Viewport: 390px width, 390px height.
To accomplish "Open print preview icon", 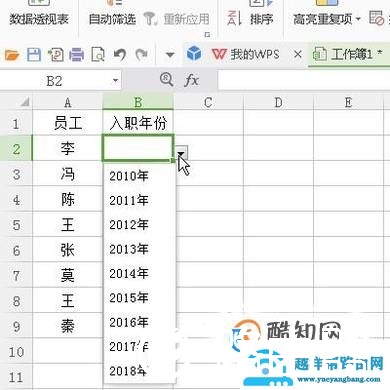I will tap(98, 54).
